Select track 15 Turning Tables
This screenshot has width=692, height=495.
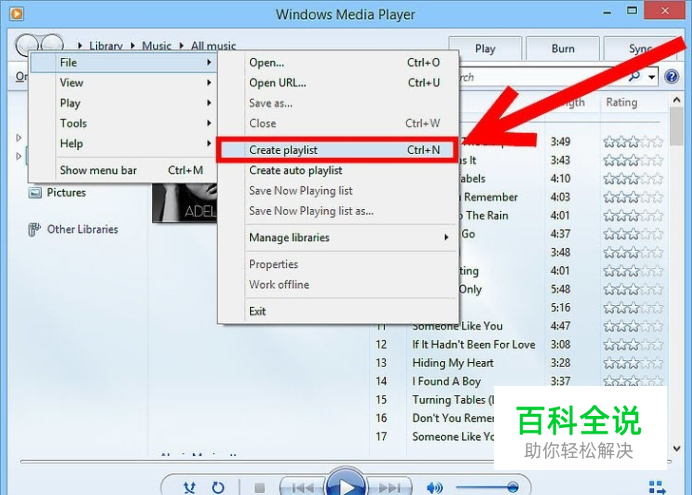click(453, 400)
